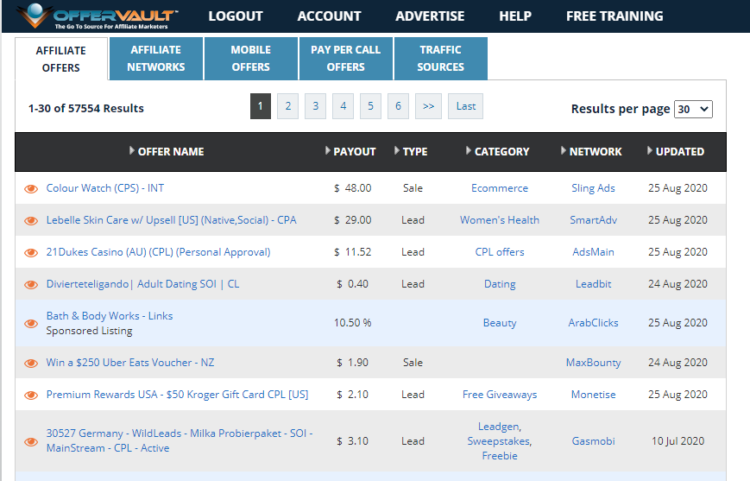Click Logout in top navigation
The width and height of the screenshot is (750, 481).
(235, 16)
